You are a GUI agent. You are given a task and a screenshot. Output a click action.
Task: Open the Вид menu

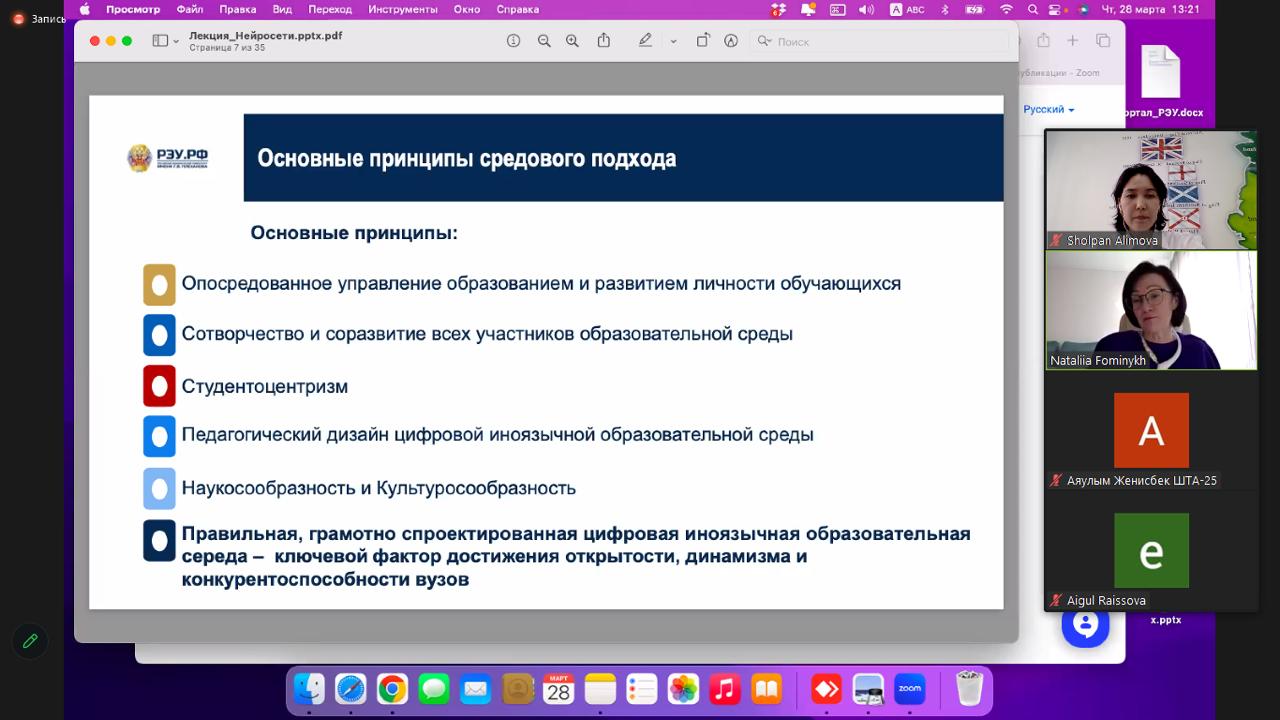click(282, 9)
